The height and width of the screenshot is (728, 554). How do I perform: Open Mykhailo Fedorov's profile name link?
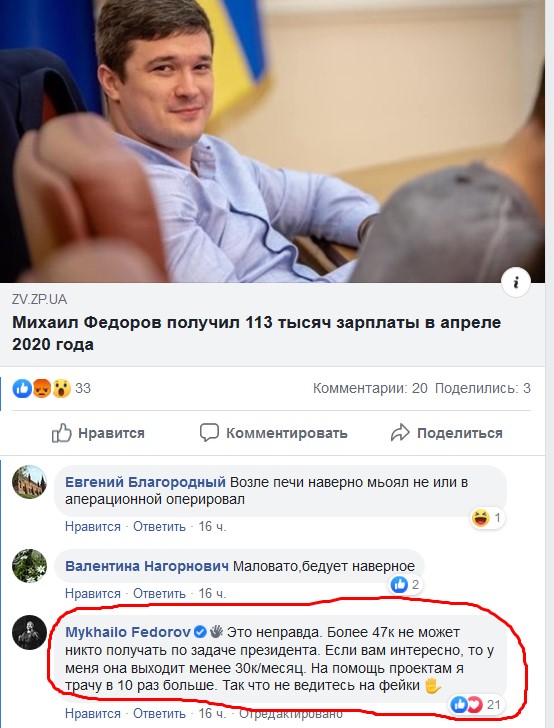tap(128, 632)
